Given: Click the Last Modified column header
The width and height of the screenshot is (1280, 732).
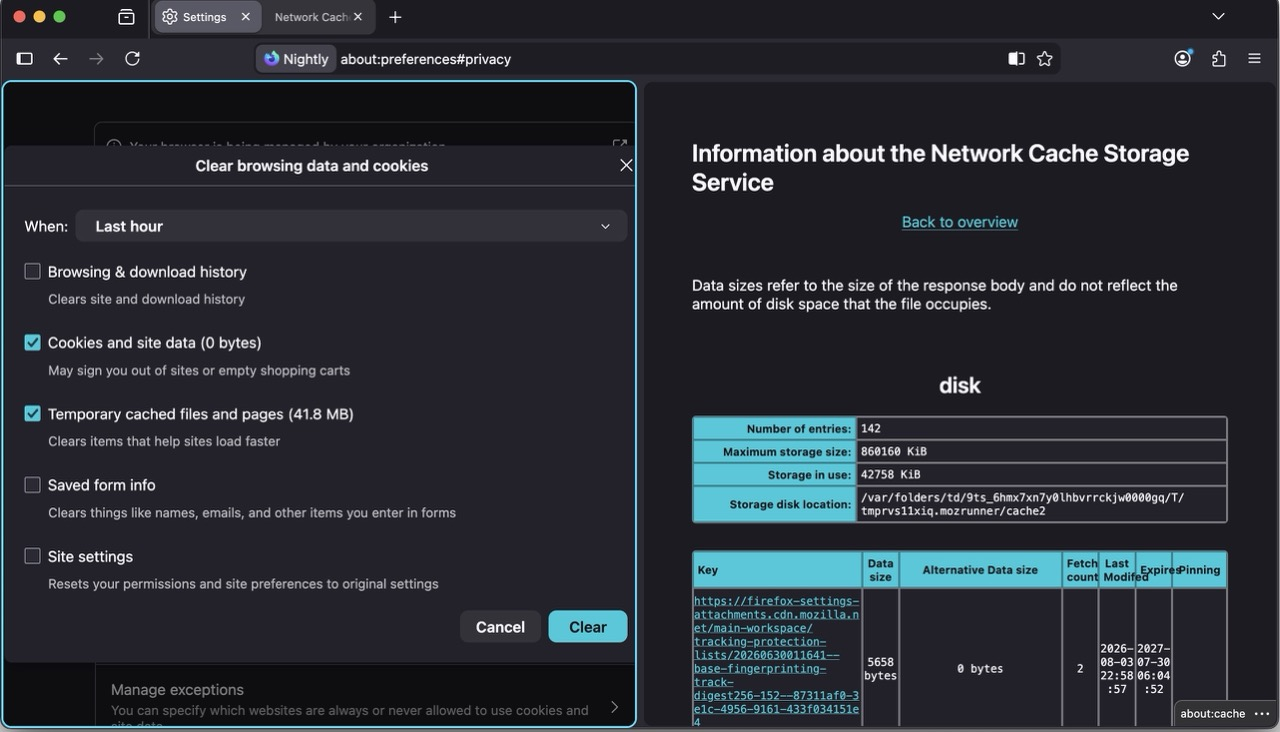Looking at the screenshot, I should click(1117, 570).
